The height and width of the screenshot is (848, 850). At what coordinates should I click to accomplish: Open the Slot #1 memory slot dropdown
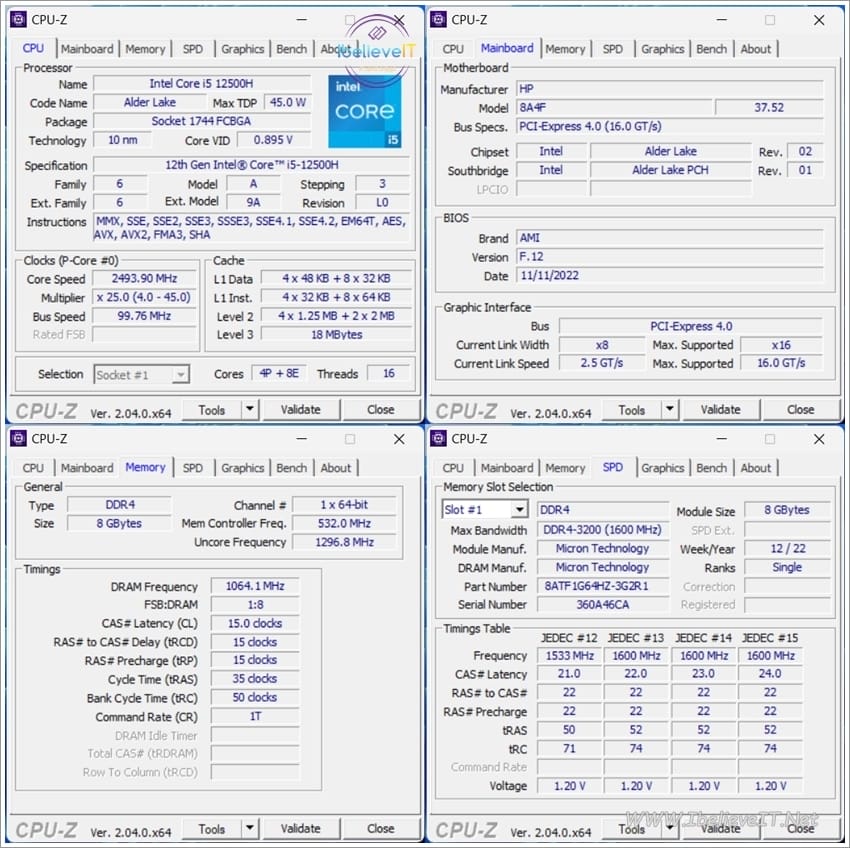pos(485,510)
